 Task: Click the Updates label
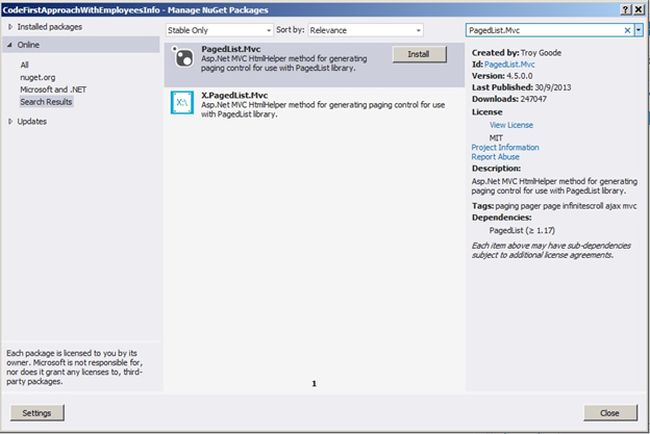click(x=32, y=121)
